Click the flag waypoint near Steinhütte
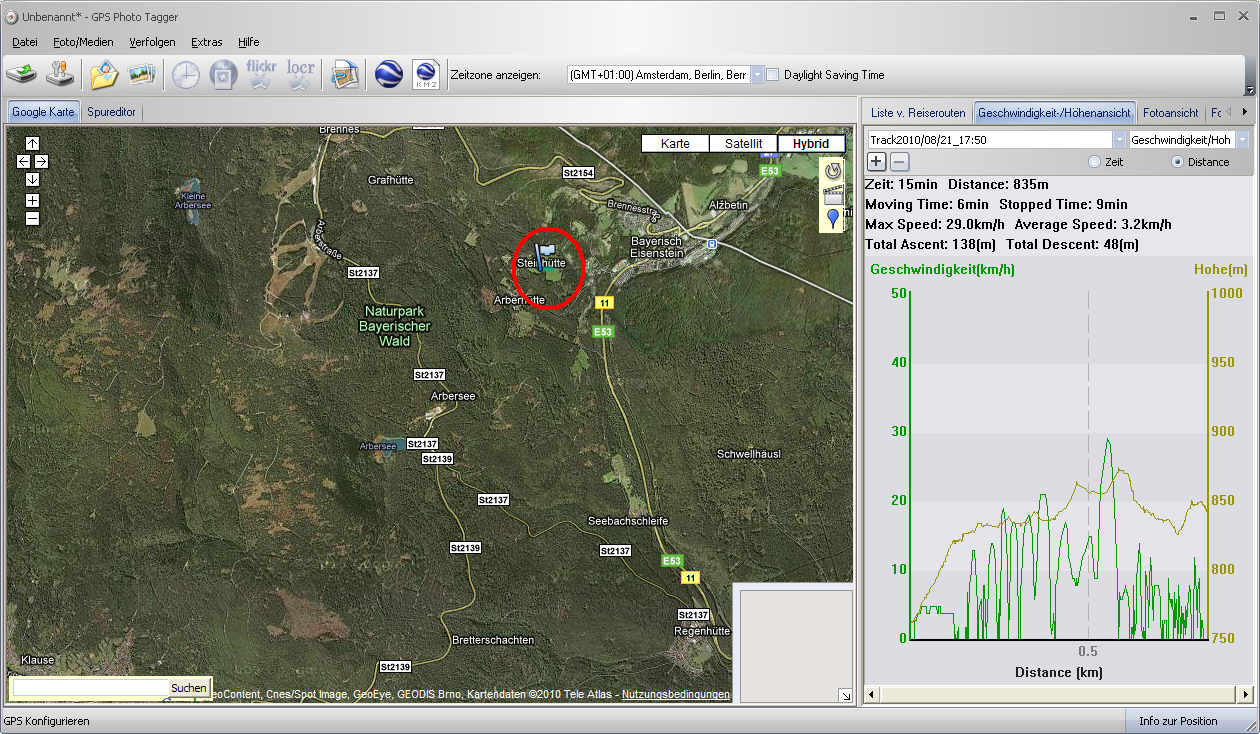 tap(545, 257)
